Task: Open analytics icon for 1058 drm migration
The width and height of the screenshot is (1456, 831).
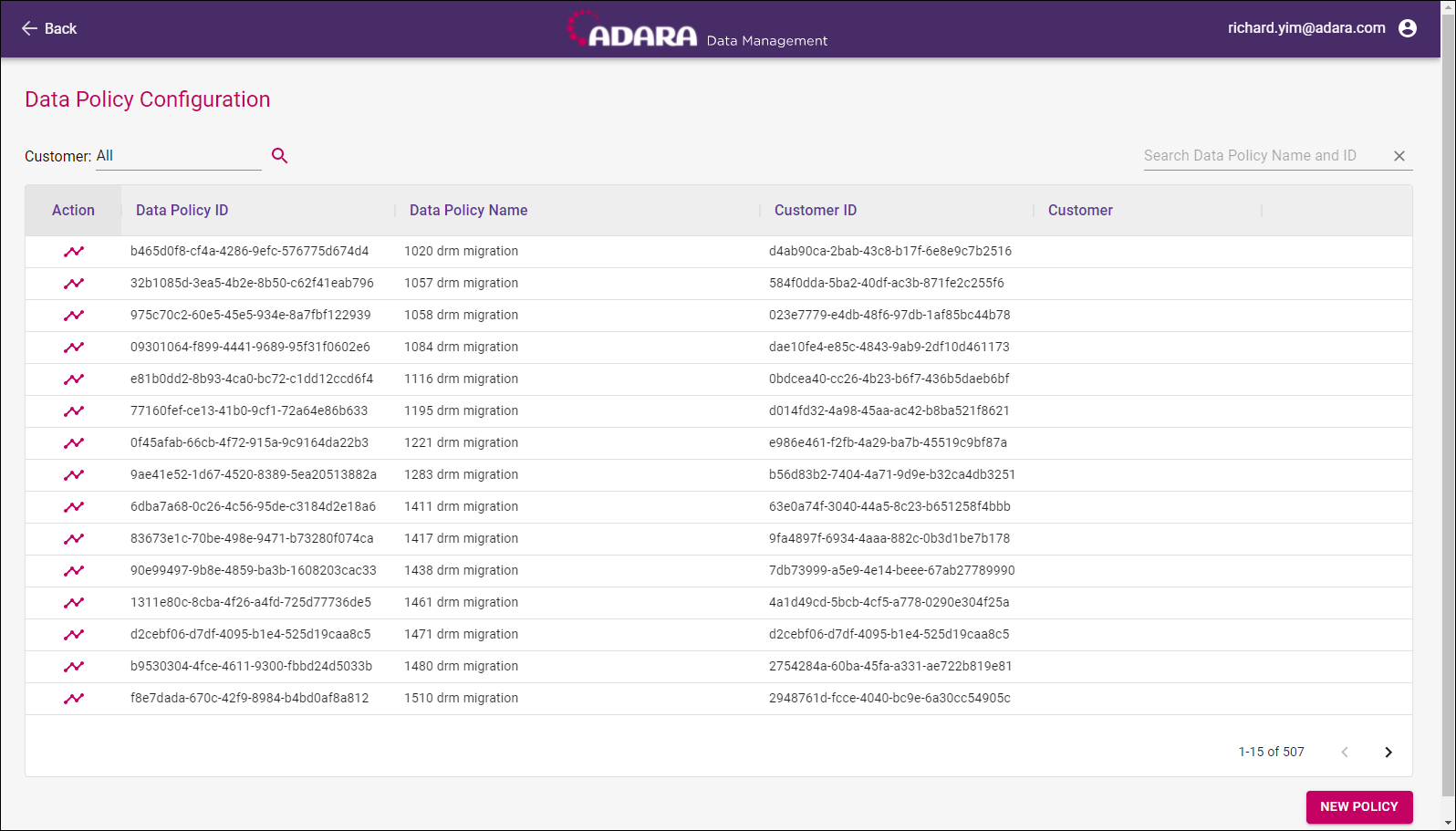Action: point(74,316)
